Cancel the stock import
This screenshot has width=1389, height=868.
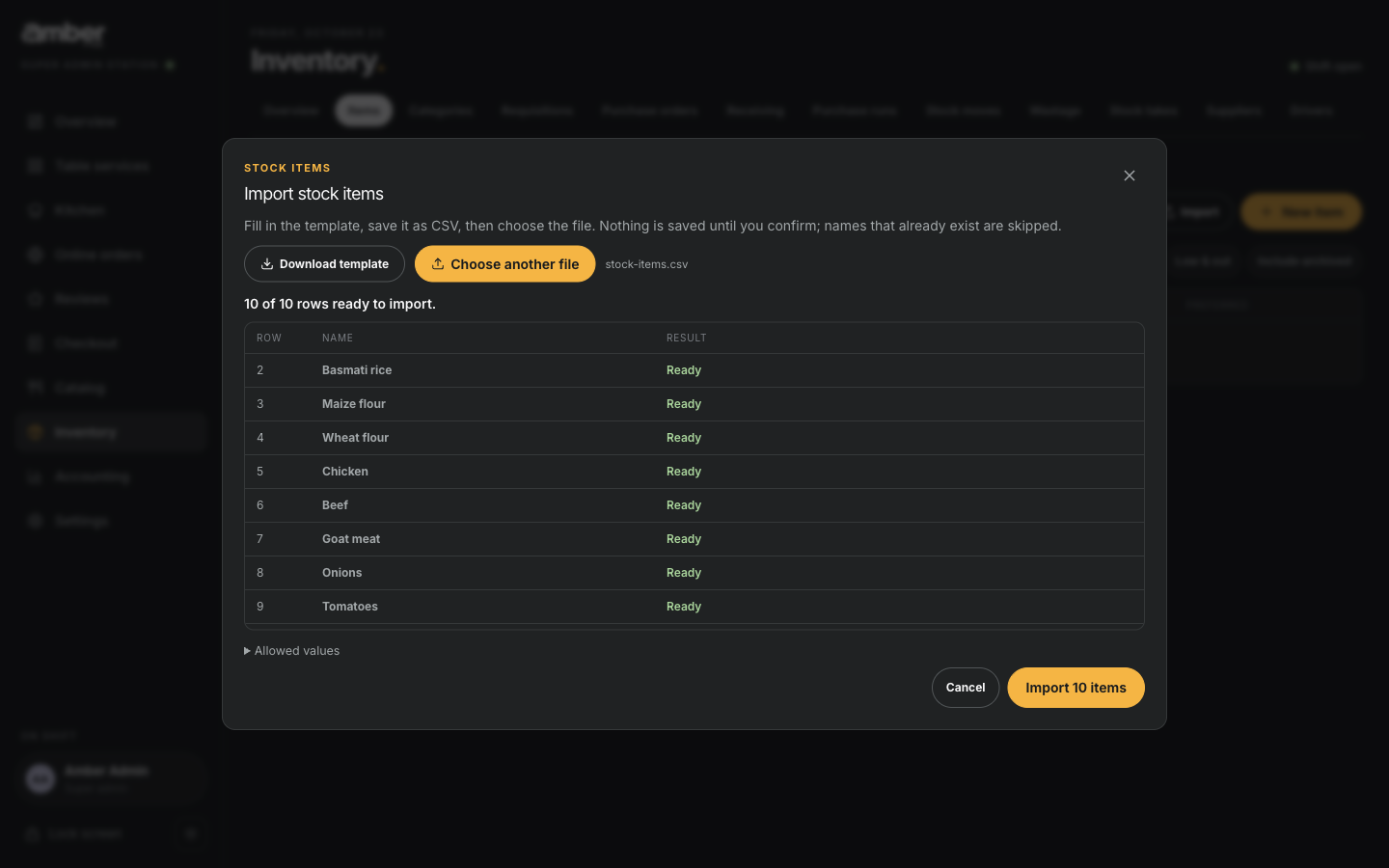coord(966,688)
